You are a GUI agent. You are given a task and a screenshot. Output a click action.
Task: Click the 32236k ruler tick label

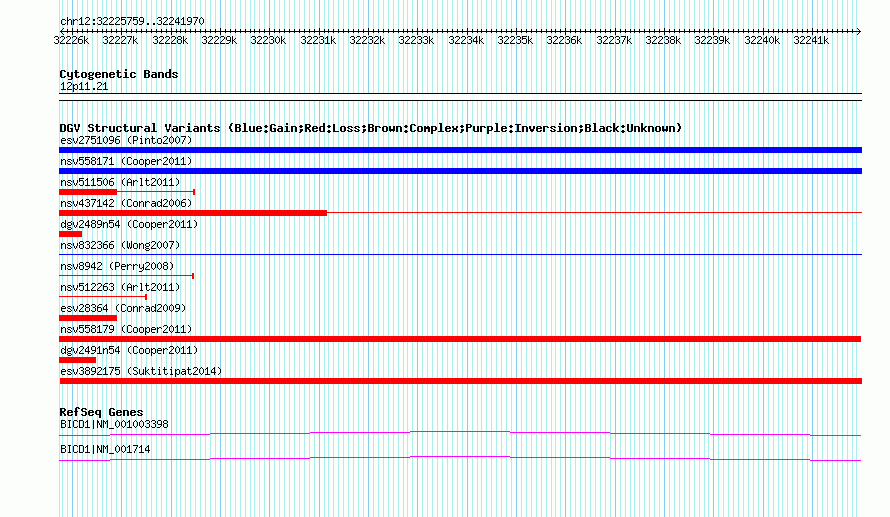(x=564, y=40)
